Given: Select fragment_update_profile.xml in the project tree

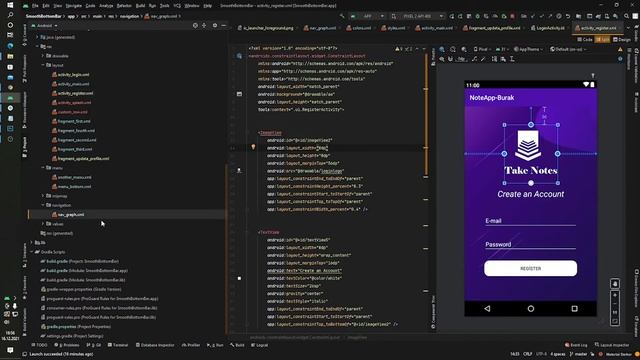Looking at the screenshot, I should pyautogui.click(x=83, y=159).
